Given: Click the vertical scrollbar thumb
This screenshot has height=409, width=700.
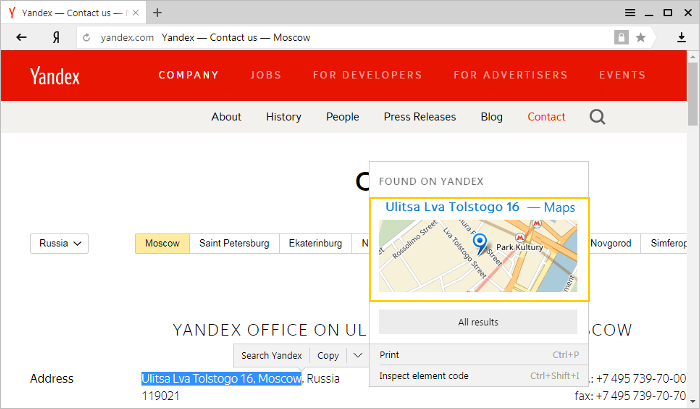Looking at the screenshot, I should click(x=692, y=94).
